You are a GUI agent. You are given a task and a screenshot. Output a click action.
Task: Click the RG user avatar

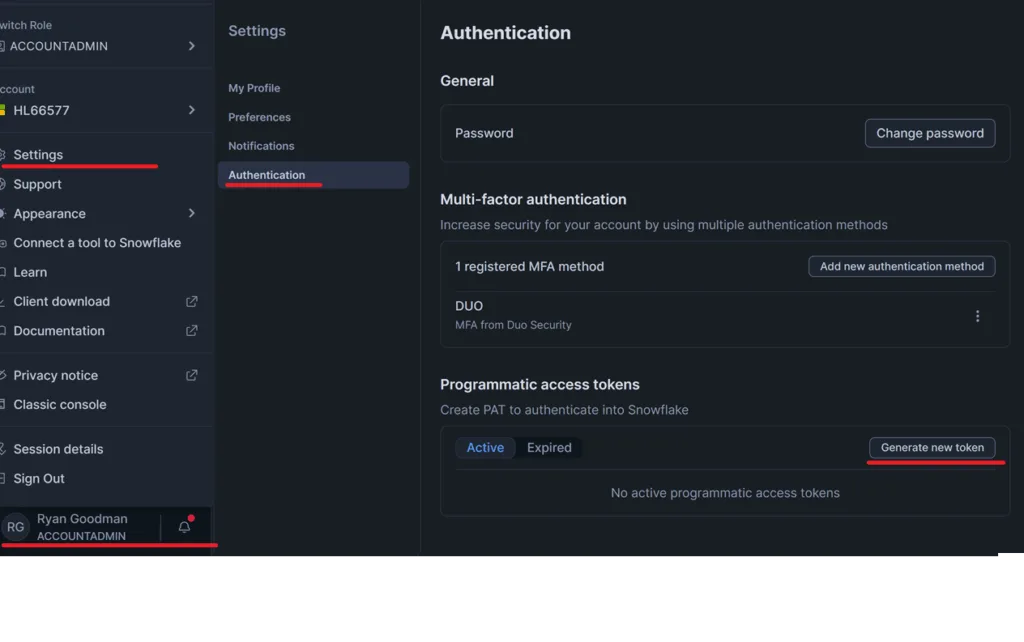coord(16,527)
